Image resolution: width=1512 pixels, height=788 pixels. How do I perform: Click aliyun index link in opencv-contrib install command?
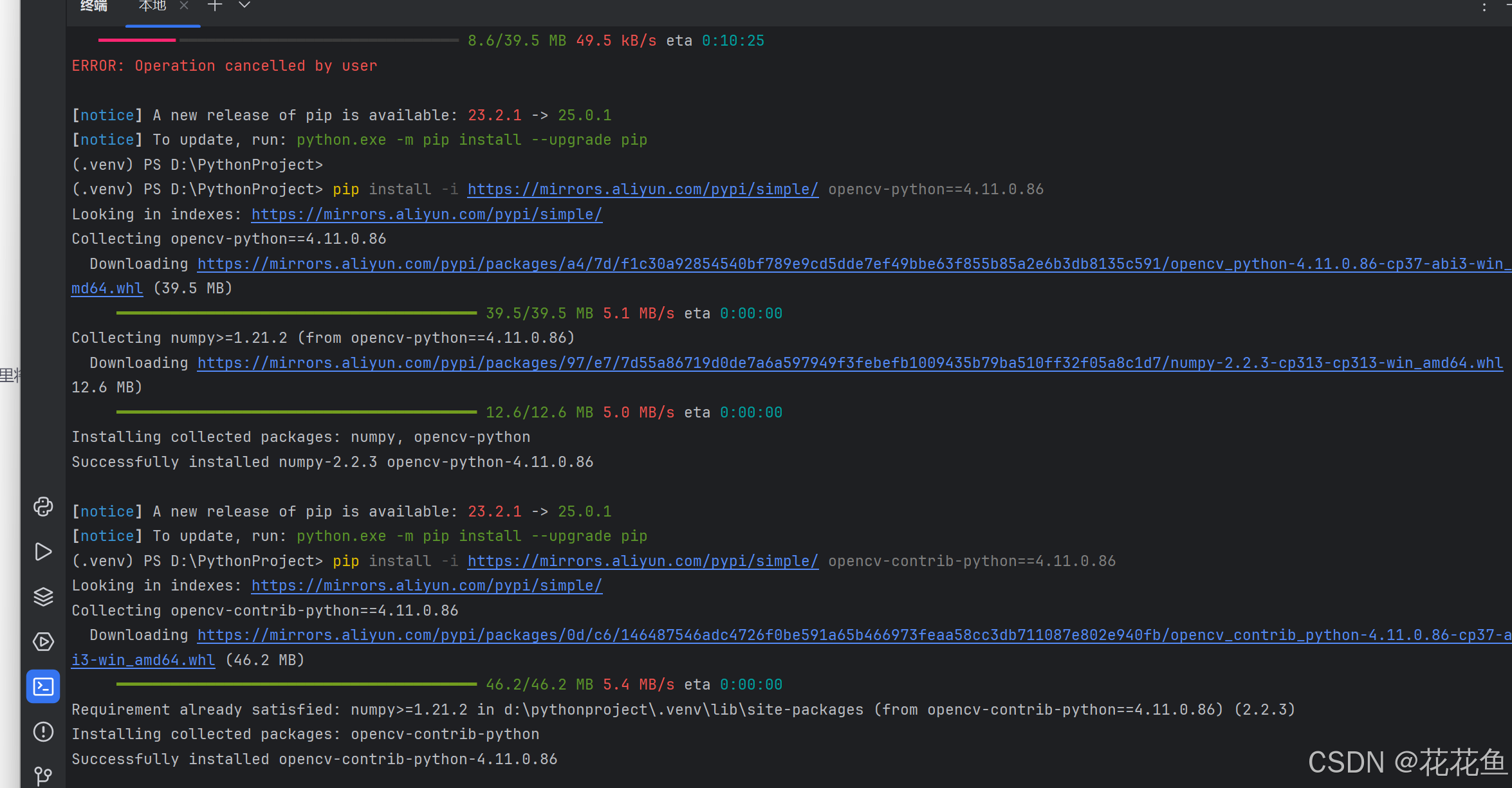click(642, 561)
